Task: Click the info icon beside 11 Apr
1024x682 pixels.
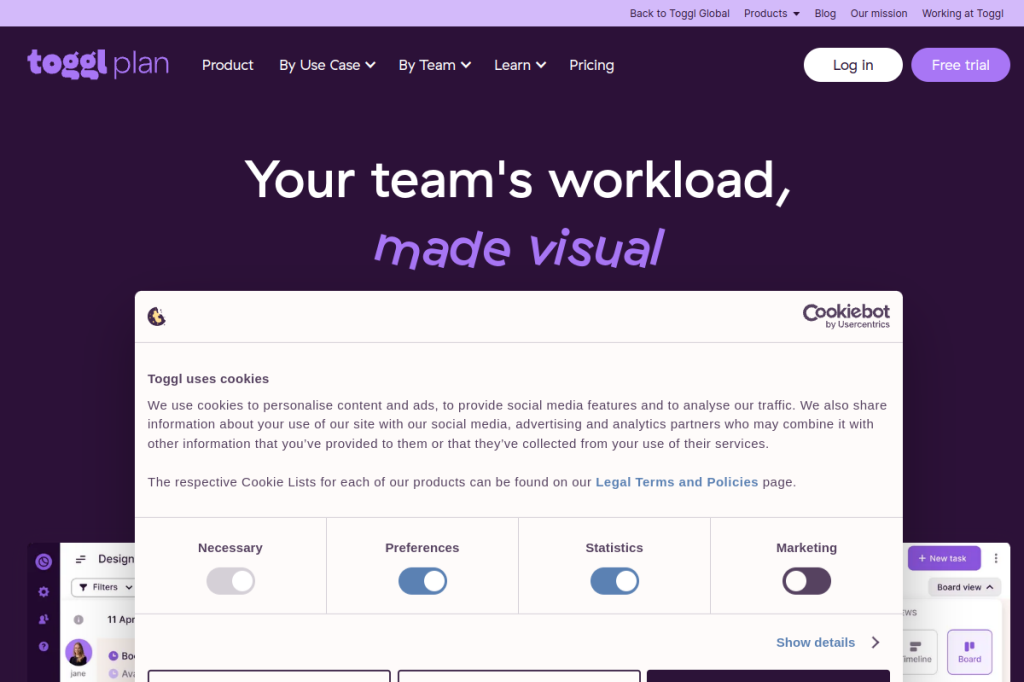Action: point(78,619)
